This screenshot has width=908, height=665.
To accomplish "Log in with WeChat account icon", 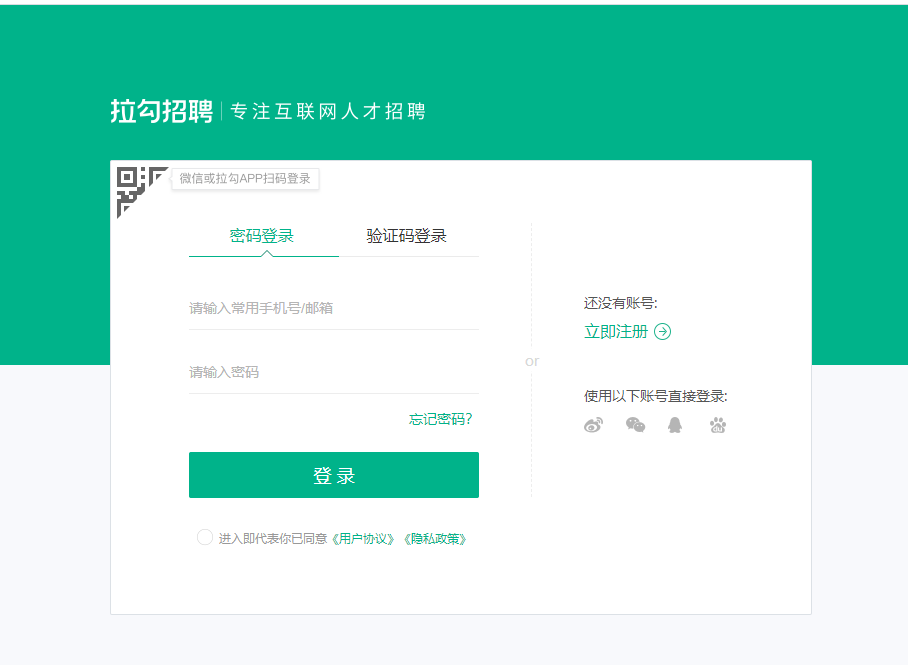I will click(x=635, y=425).
